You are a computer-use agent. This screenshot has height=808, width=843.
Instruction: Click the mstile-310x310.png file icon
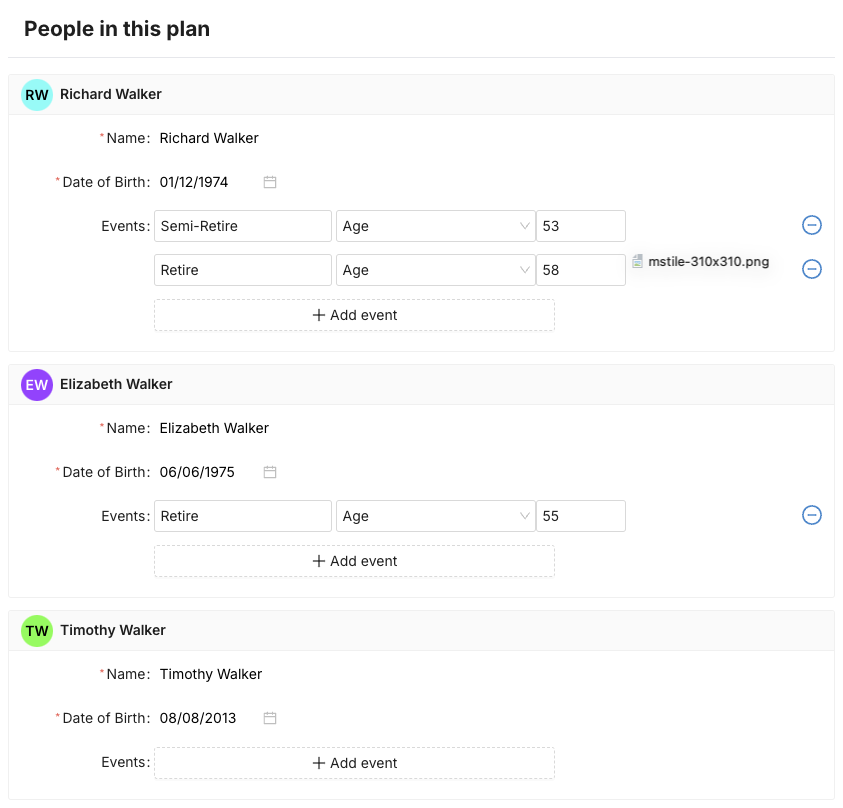coord(638,262)
